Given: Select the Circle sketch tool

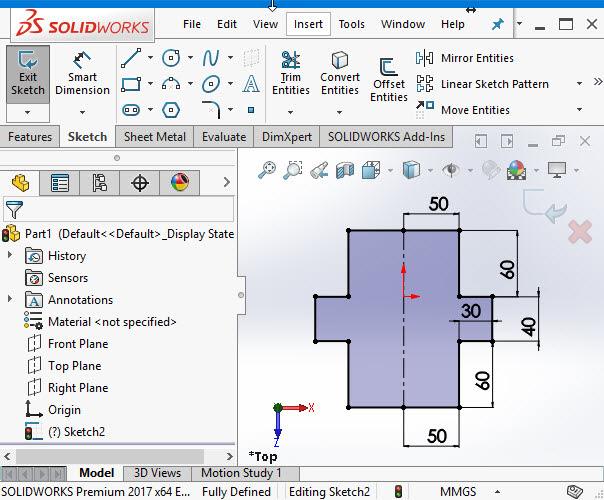Looking at the screenshot, I should point(171,58).
